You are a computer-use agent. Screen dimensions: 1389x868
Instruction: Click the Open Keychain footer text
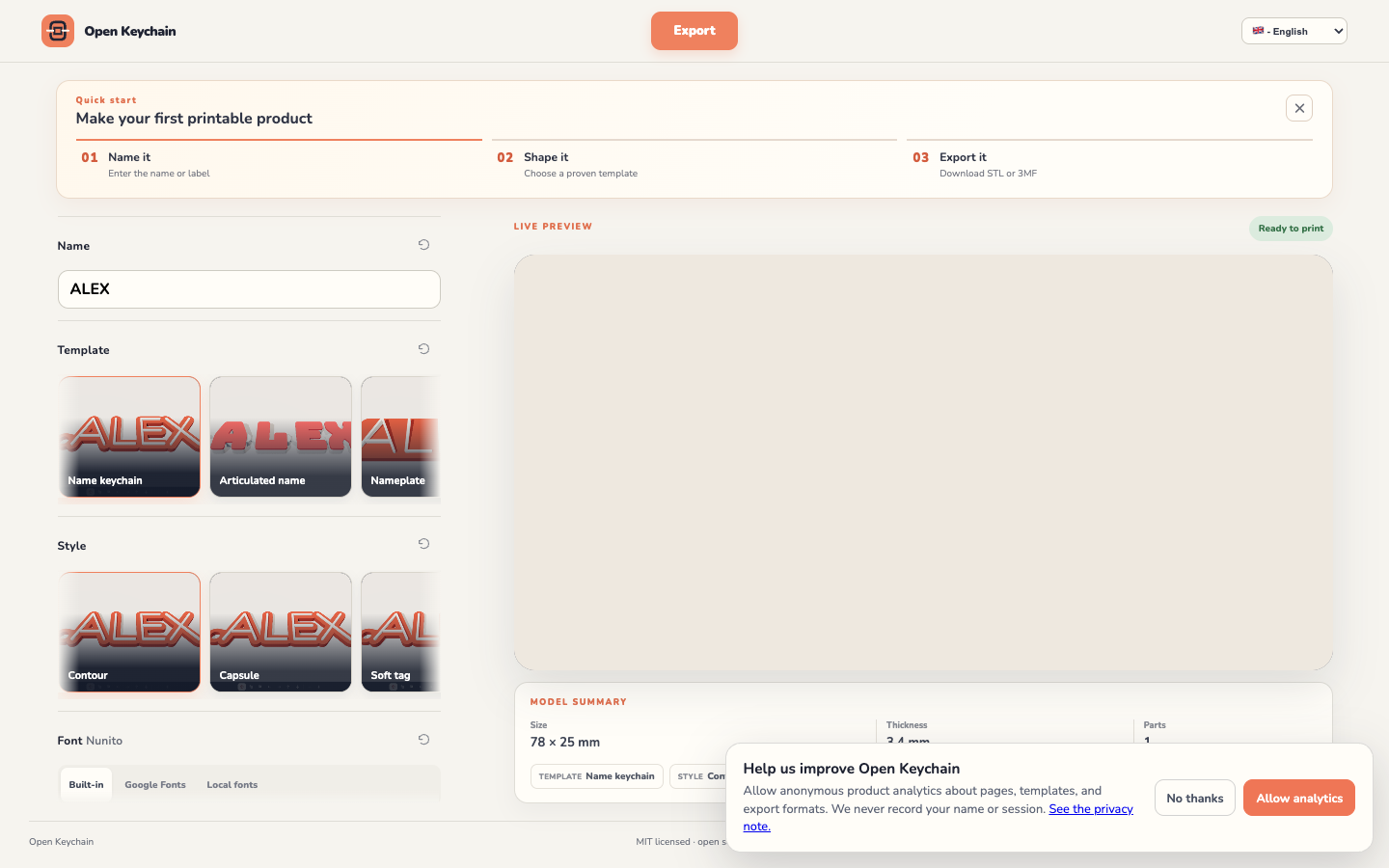pos(62,842)
